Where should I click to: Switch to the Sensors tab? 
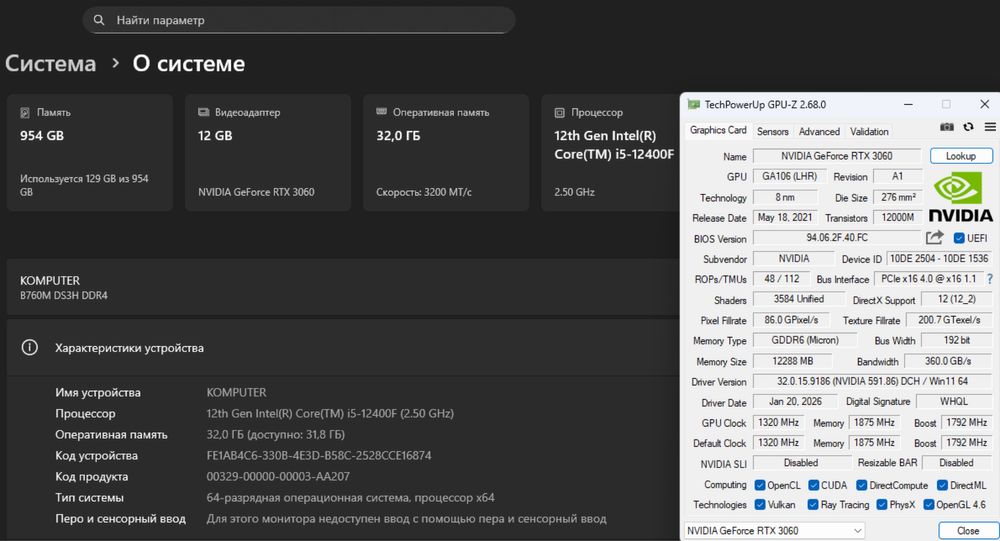[772, 131]
